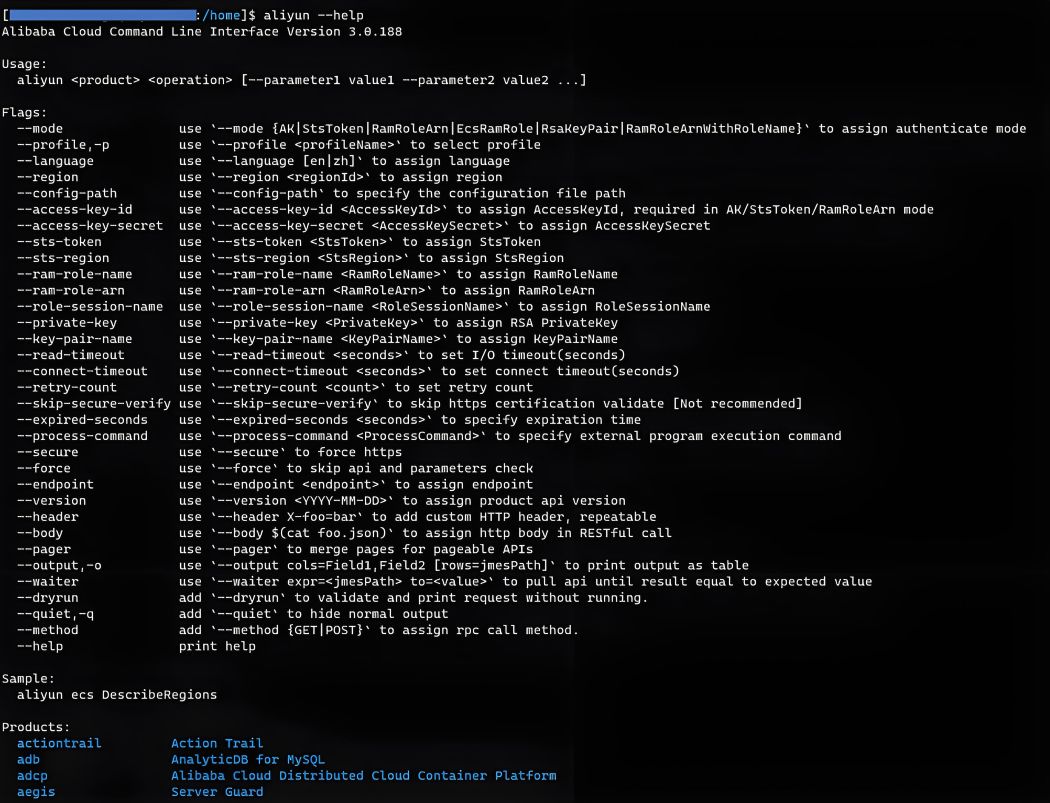The width and height of the screenshot is (1050, 803).
Task: Select the "adb" product name
Action: 28,759
